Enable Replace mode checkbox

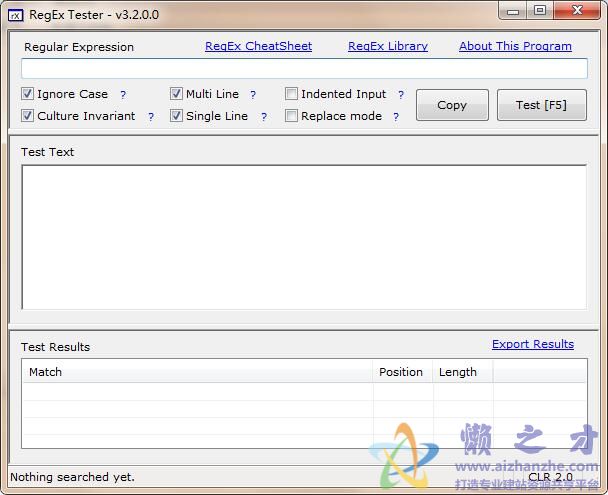pos(291,116)
